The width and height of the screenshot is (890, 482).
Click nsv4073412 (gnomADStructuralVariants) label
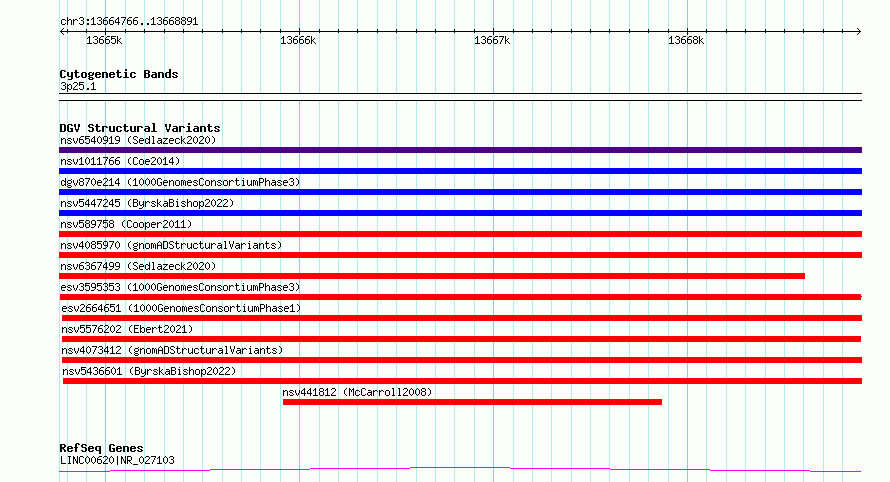[172, 350]
